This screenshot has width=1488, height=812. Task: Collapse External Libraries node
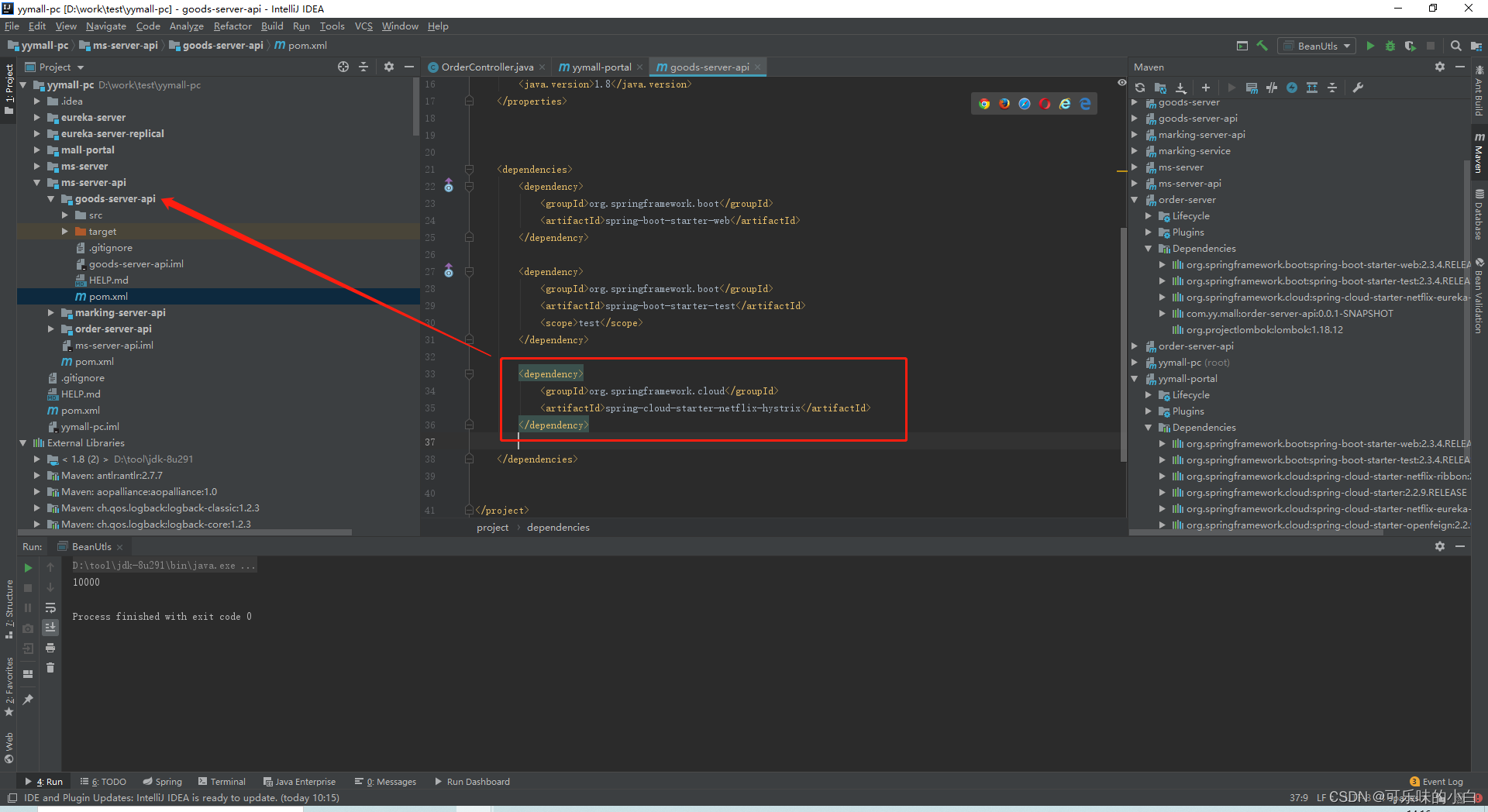[x=22, y=443]
